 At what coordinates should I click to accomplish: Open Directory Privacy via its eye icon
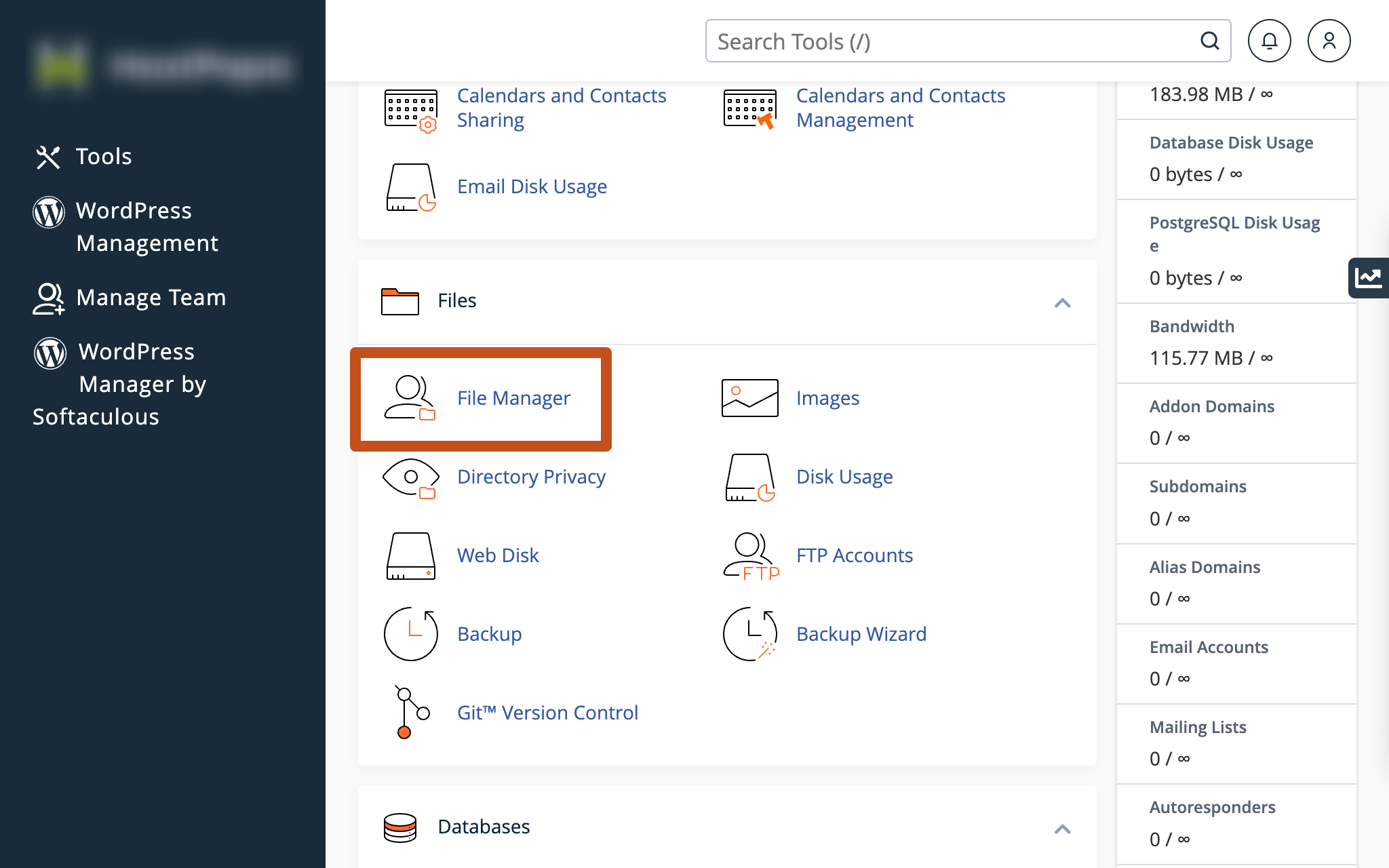[x=410, y=478]
